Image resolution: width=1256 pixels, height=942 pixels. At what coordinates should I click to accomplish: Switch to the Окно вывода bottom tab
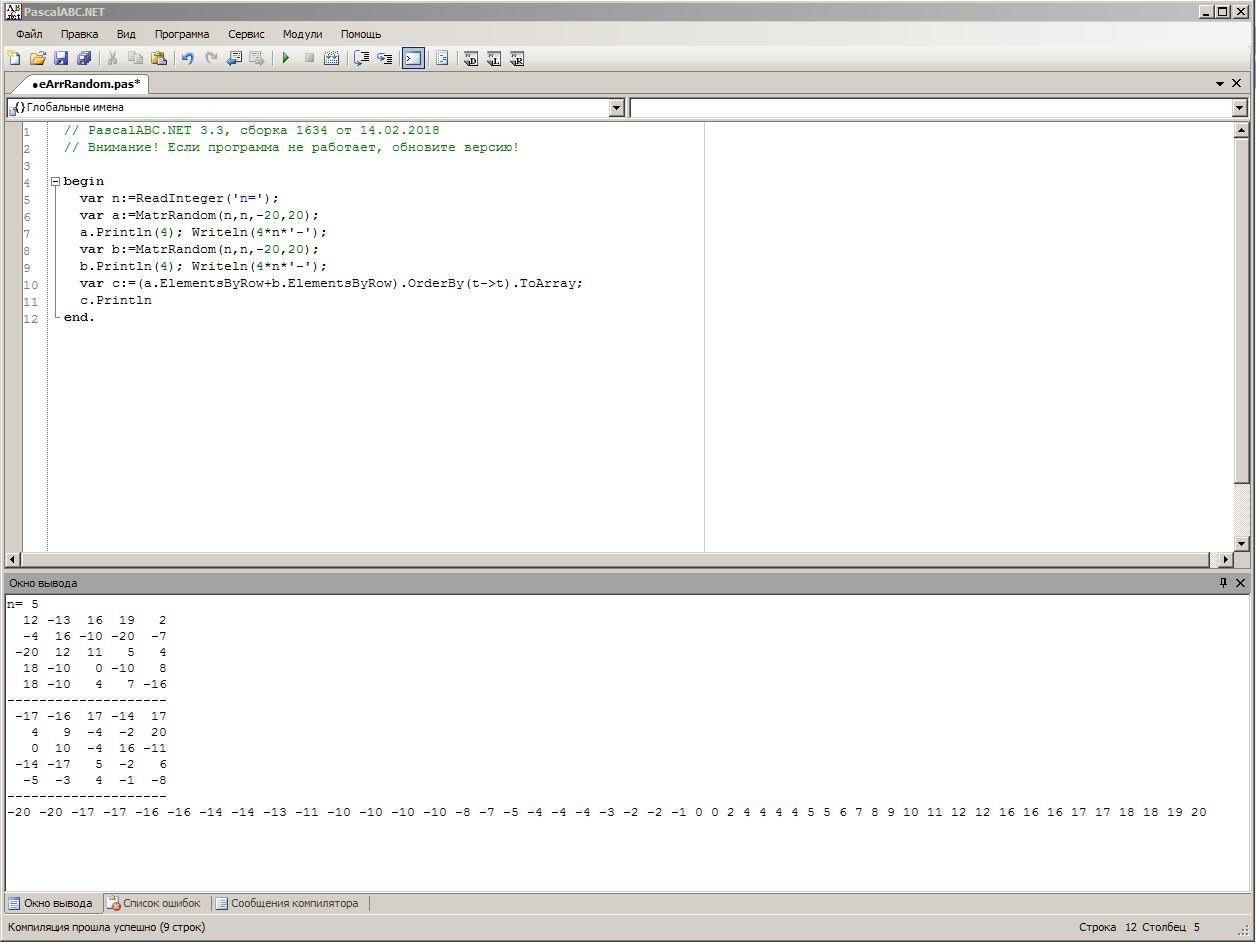coord(51,903)
